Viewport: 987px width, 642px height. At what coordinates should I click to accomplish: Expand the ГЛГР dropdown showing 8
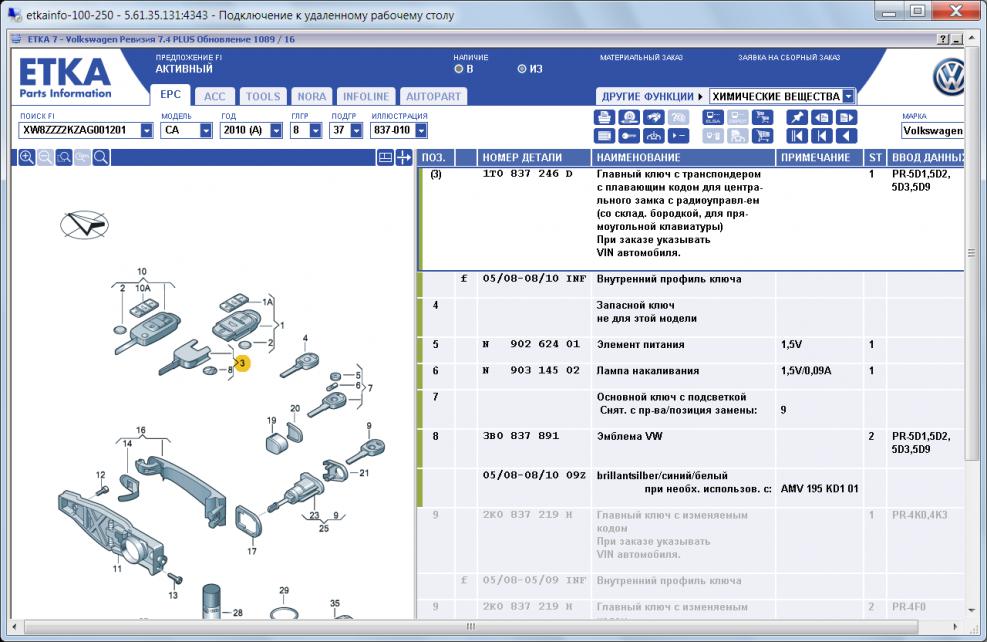point(316,130)
